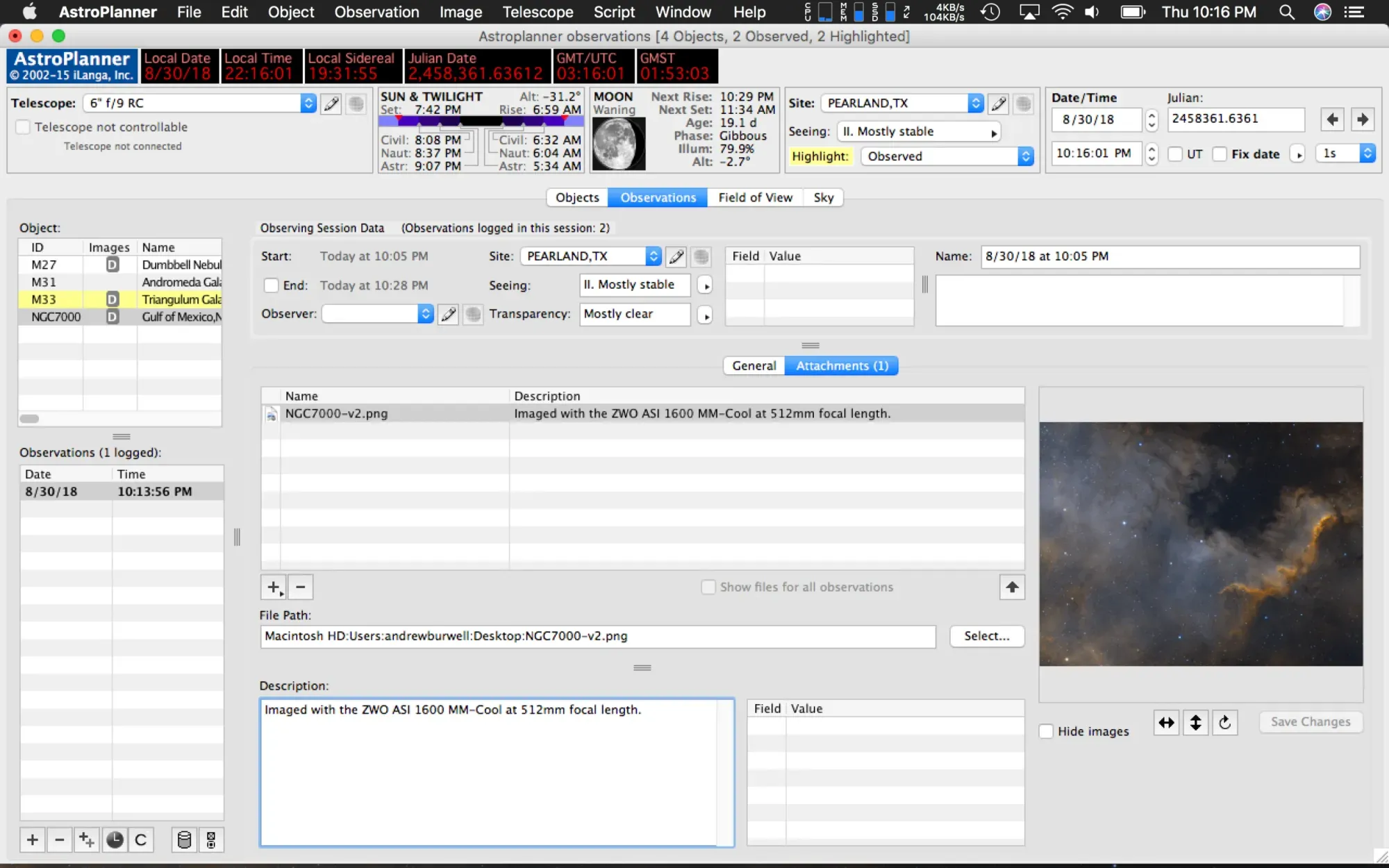
Task: Check Show files for all observations
Action: coord(708,587)
